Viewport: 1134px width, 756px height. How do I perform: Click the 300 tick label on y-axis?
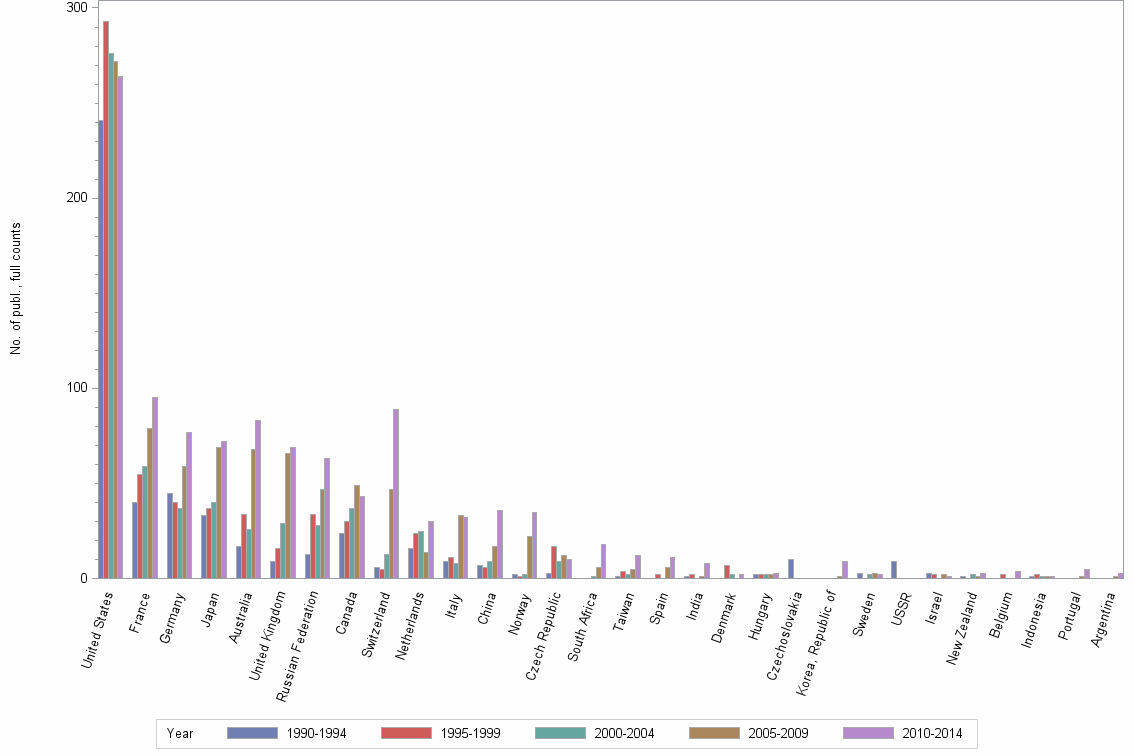tap(78, 8)
